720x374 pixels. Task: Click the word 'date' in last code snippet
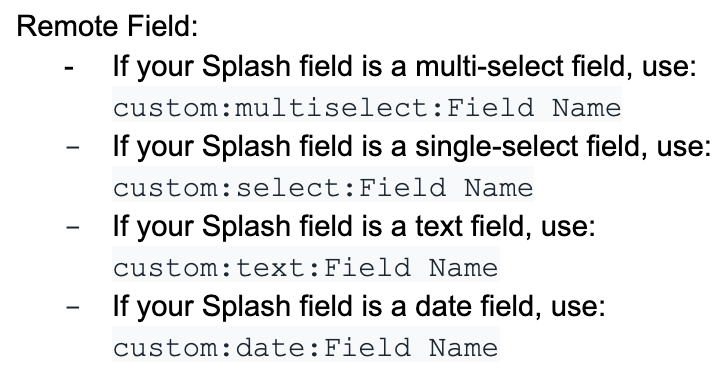pyautogui.click(x=272, y=348)
